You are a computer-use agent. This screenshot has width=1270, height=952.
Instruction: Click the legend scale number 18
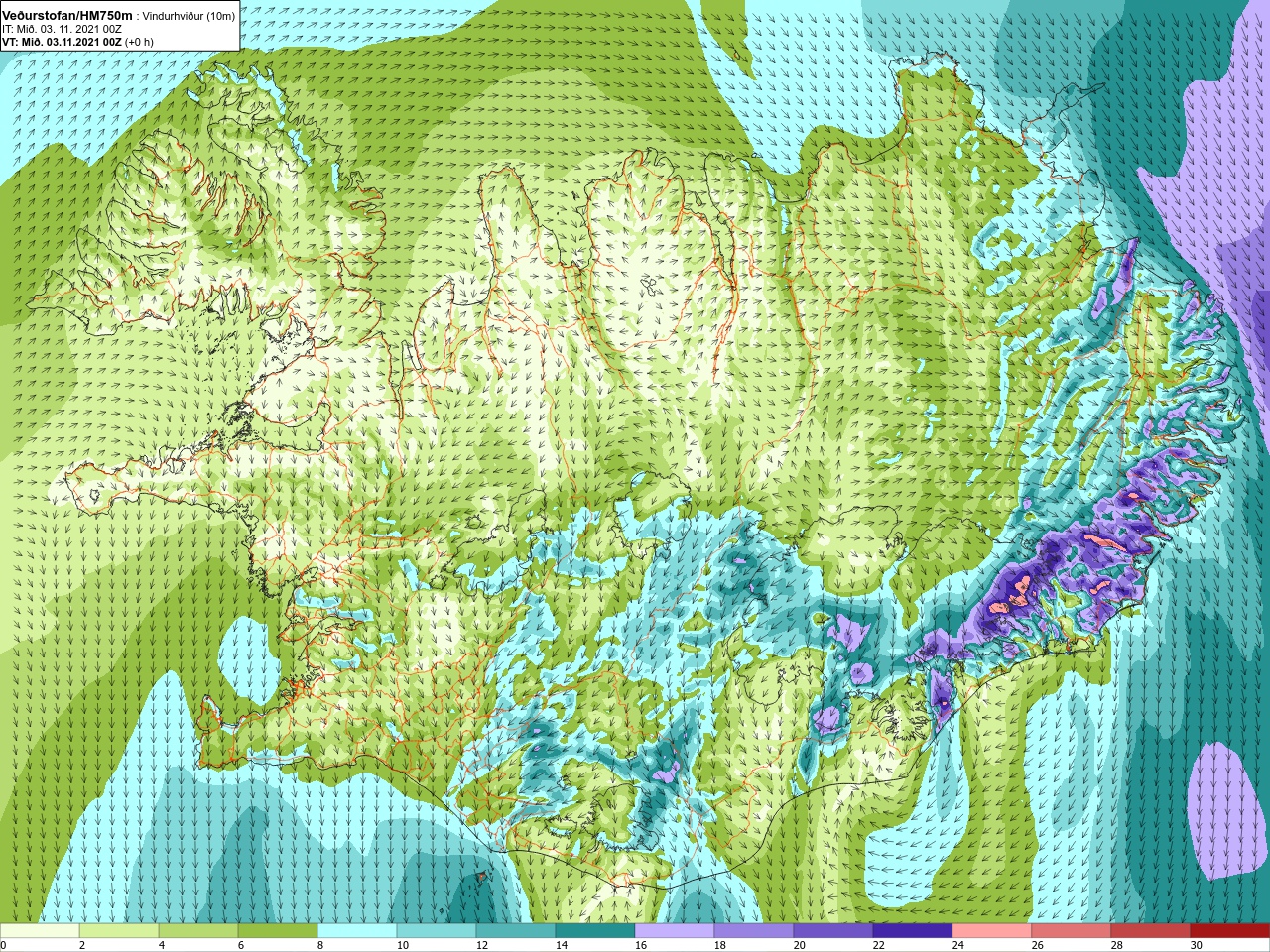tap(720, 945)
